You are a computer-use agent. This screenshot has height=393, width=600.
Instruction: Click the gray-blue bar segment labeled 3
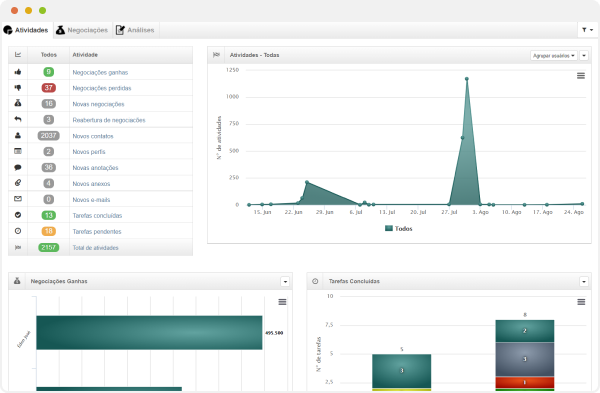click(x=525, y=359)
